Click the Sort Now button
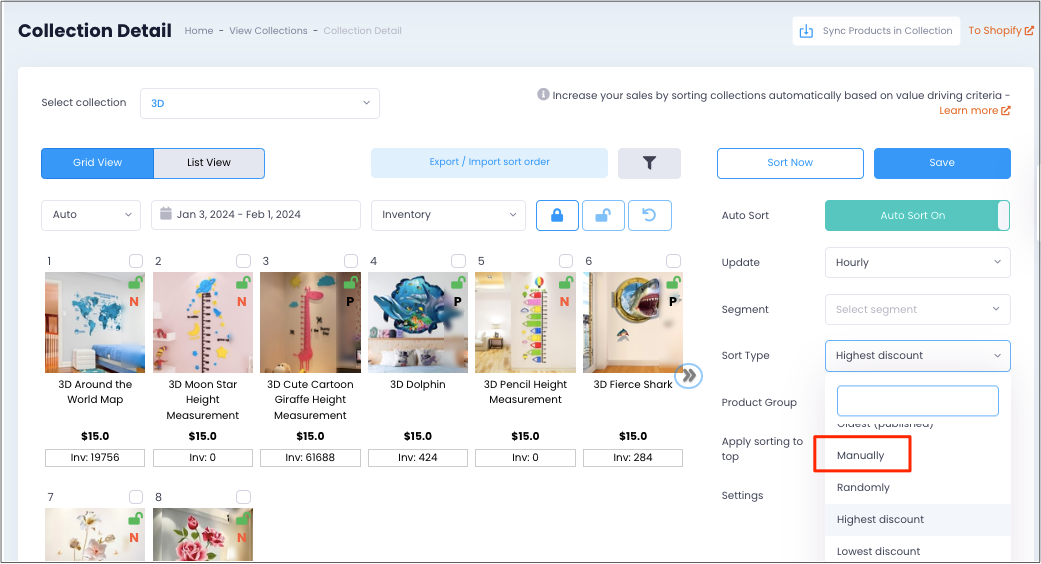 pyautogui.click(x=790, y=163)
